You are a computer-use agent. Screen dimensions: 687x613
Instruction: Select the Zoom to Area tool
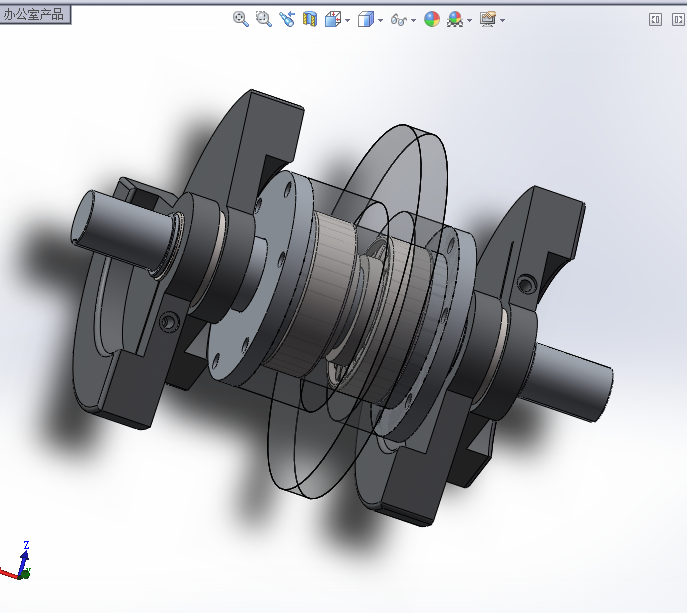(x=264, y=19)
